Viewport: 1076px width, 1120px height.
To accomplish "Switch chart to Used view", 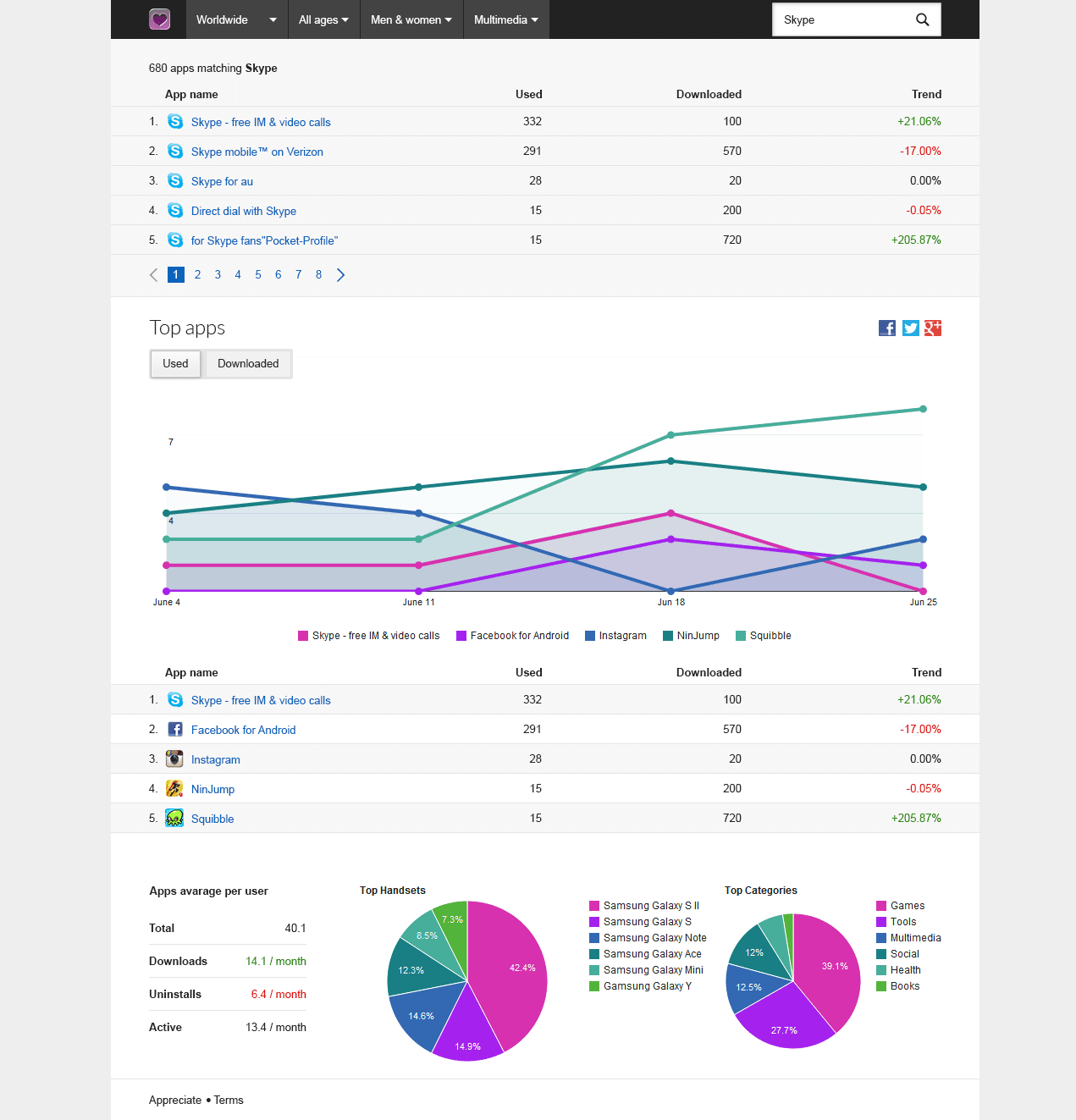I will pos(175,364).
